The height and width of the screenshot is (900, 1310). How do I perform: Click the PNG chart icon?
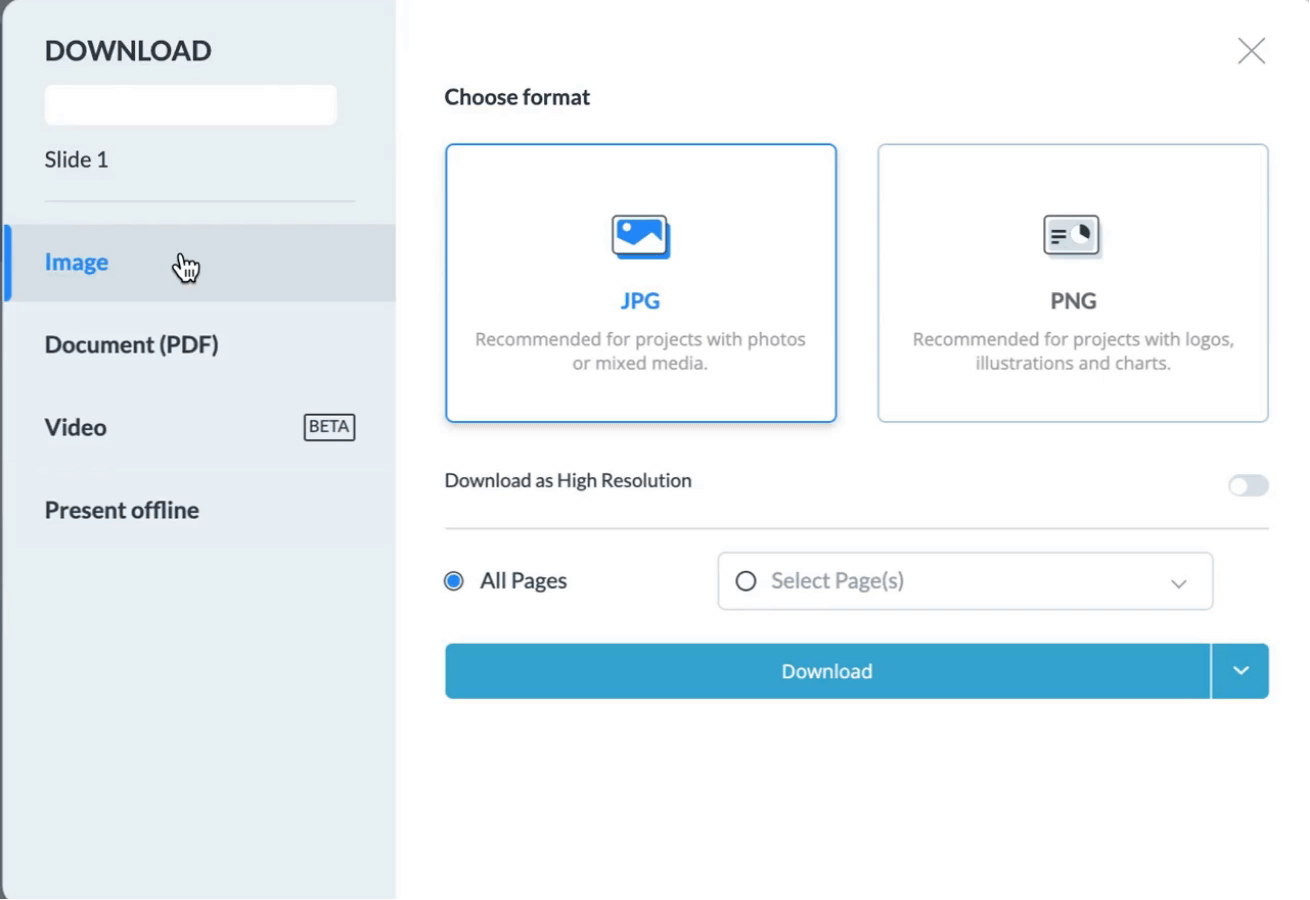(1072, 236)
